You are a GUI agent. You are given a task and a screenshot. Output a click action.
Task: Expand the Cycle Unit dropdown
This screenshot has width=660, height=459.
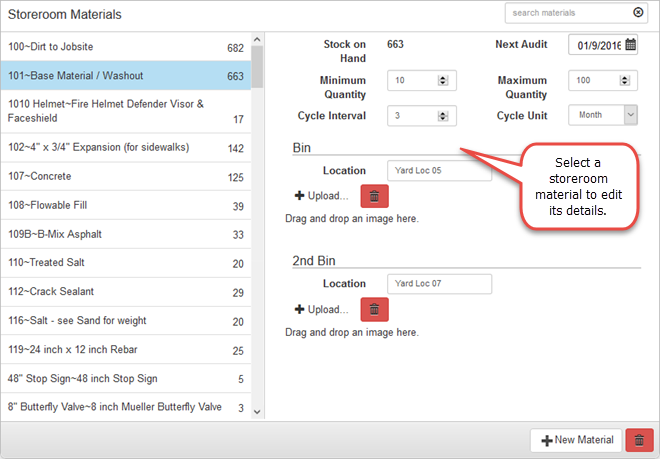(x=630, y=115)
